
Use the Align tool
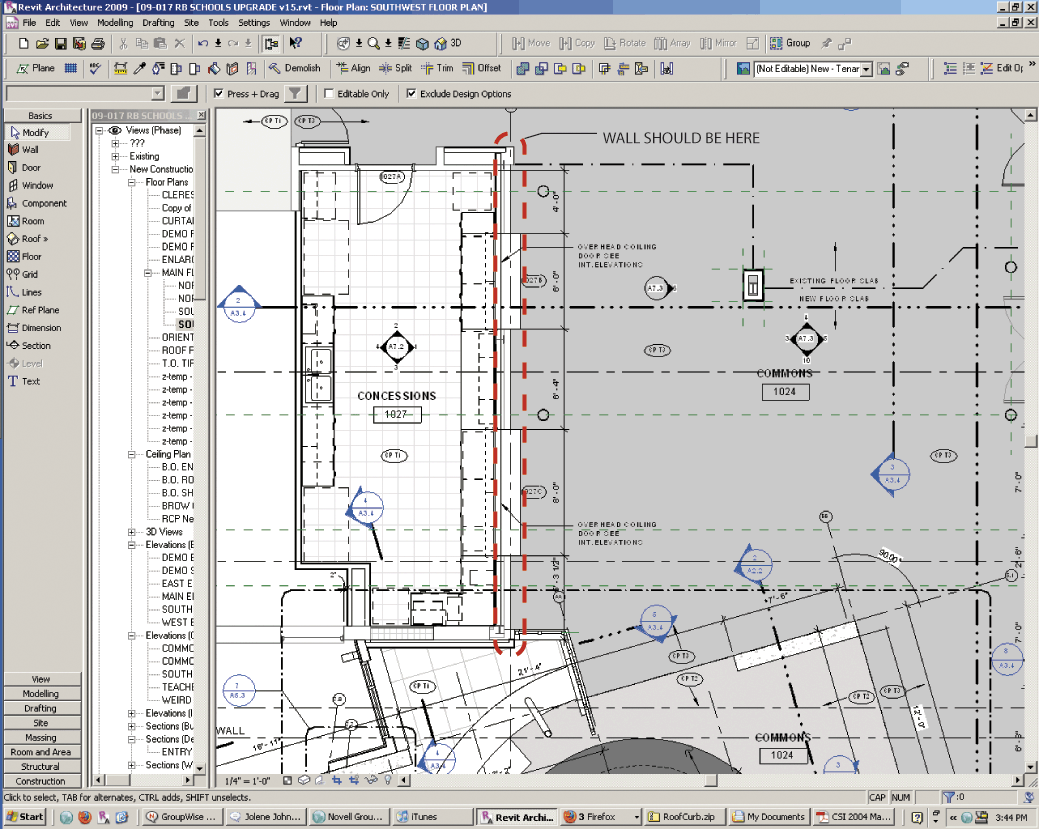tap(352, 69)
